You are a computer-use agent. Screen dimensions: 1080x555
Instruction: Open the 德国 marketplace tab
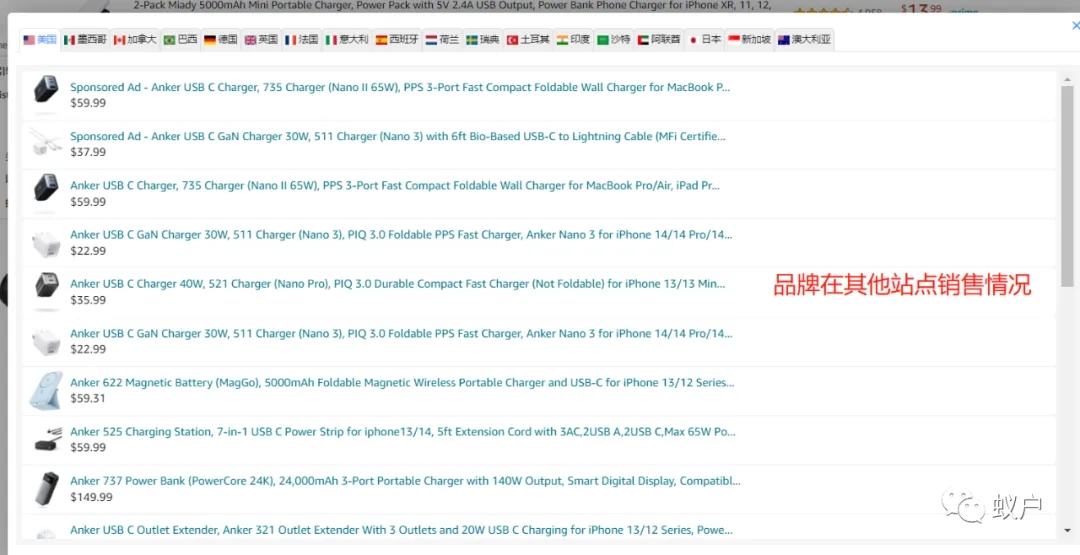(x=221, y=40)
